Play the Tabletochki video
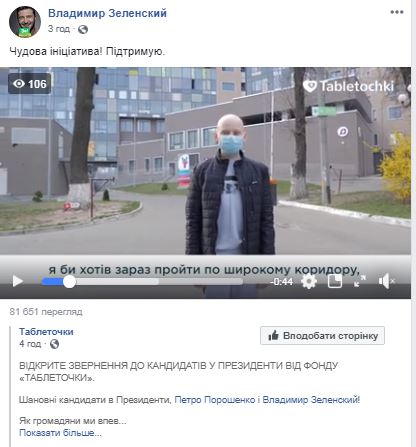Viewport: 416px width, 447px height. (x=18, y=281)
